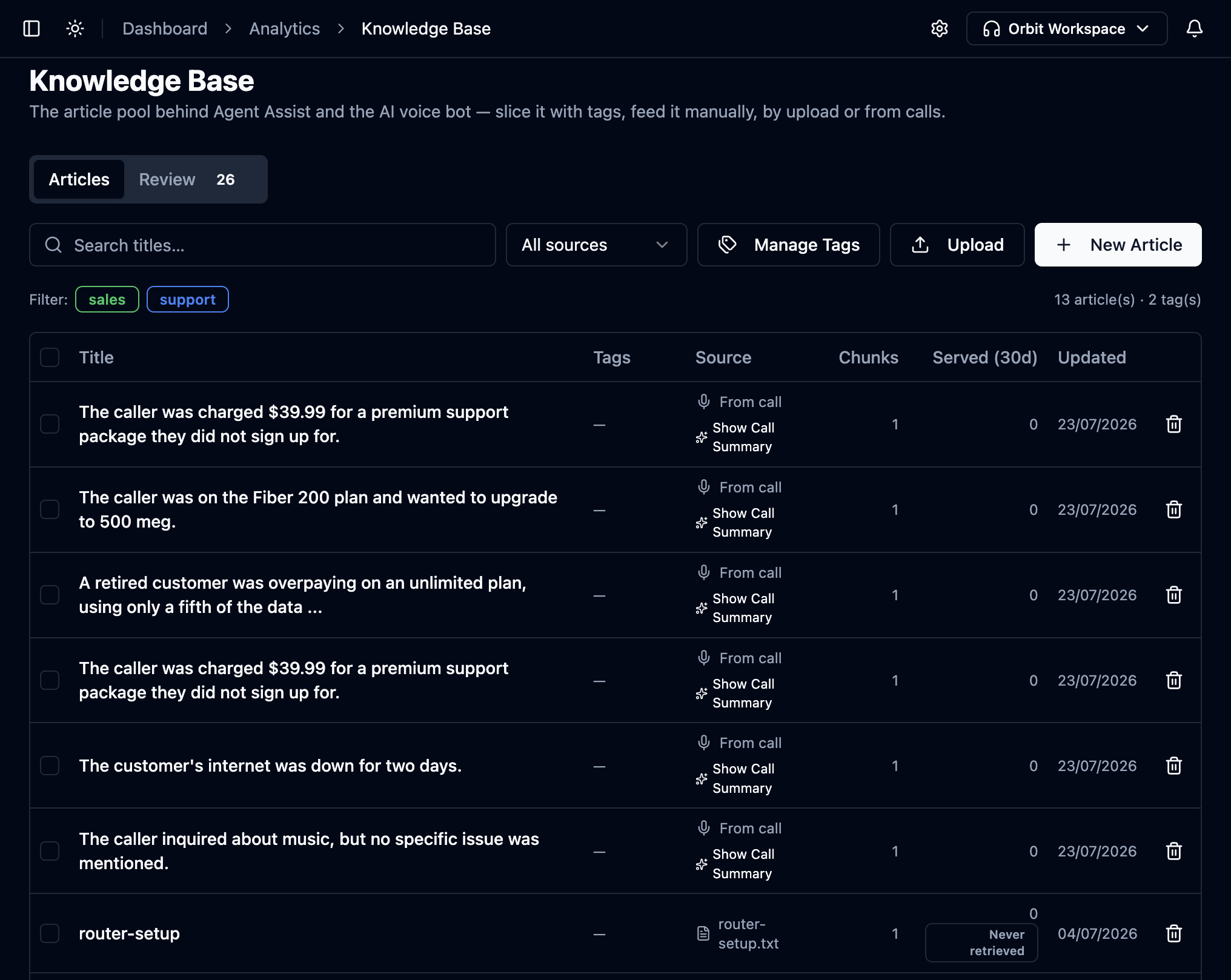Viewport: 1231px width, 980px height.
Task: Click microphone icon in internet down row
Action: pos(703,743)
